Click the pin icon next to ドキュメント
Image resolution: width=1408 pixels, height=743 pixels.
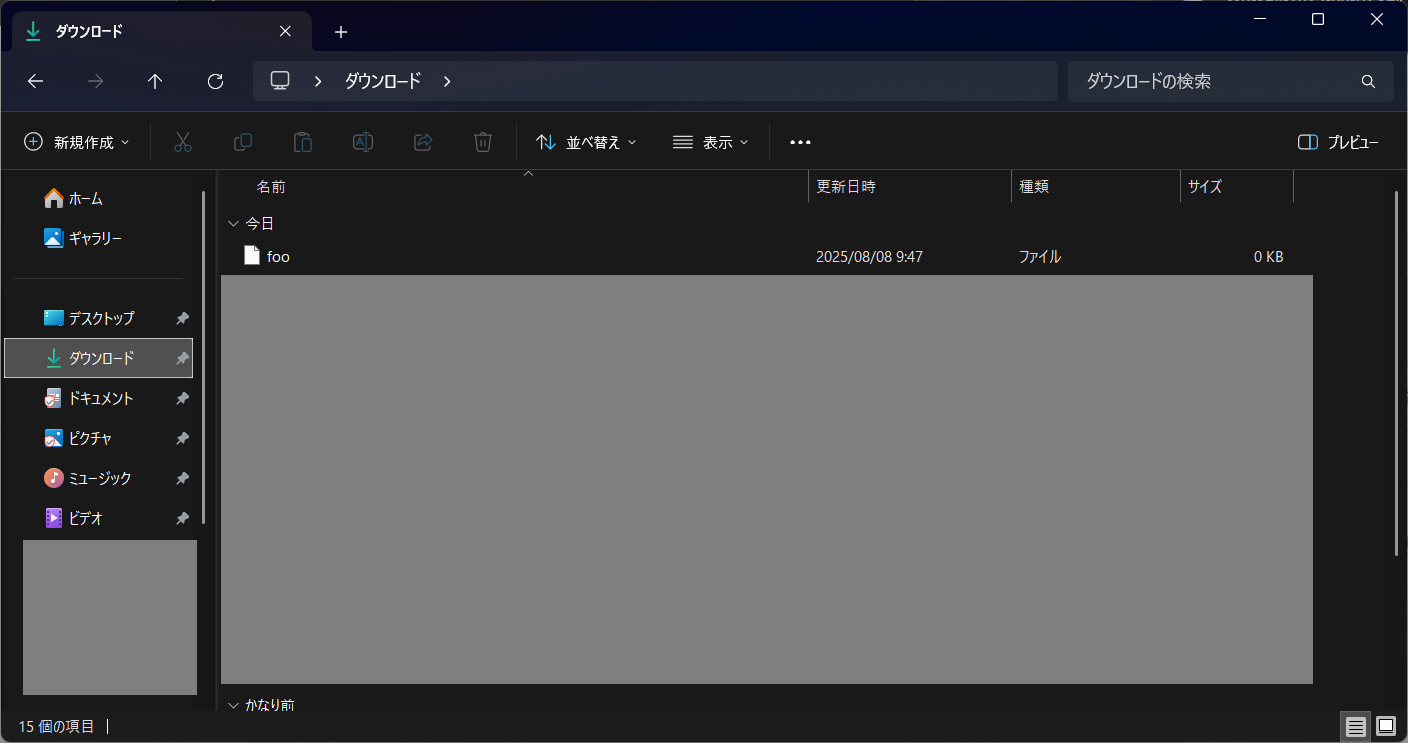click(x=182, y=398)
